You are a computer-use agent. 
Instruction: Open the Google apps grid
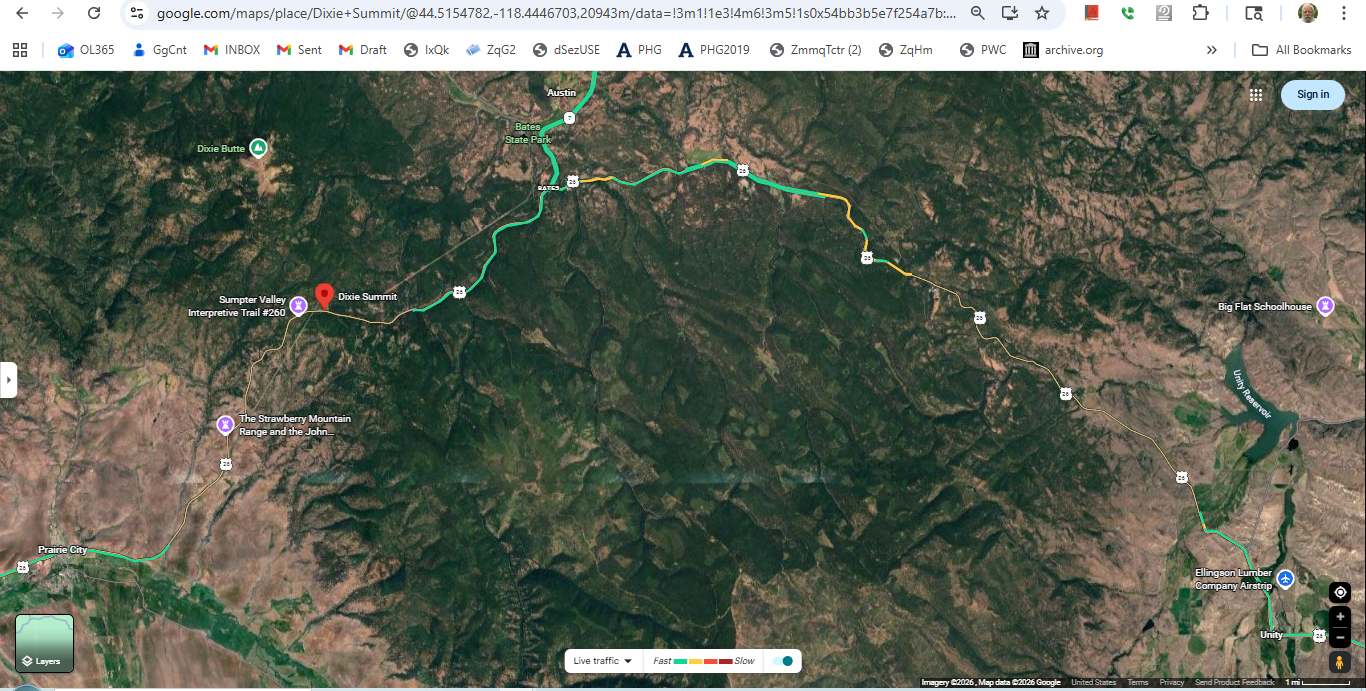point(1256,95)
